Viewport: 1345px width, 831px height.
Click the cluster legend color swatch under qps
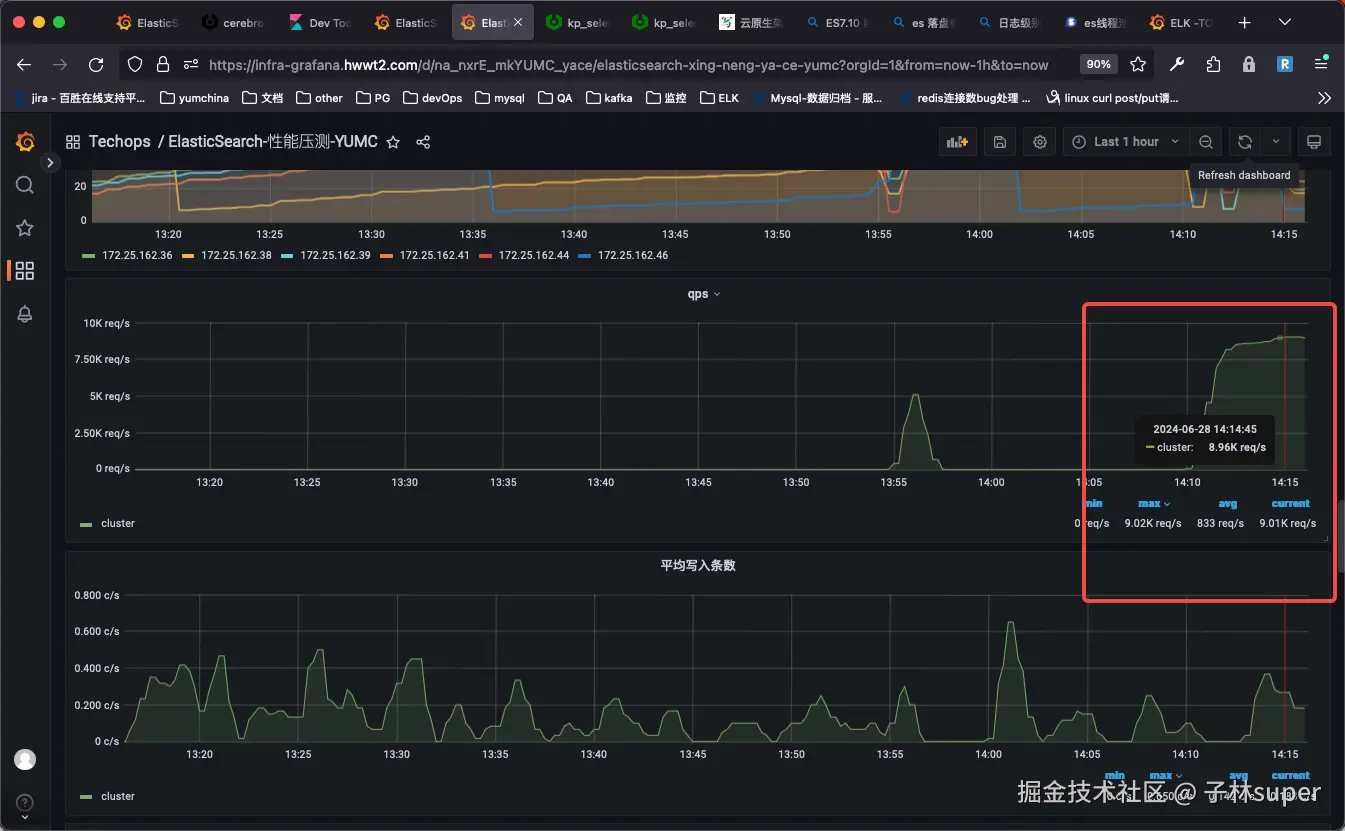[x=86, y=524]
